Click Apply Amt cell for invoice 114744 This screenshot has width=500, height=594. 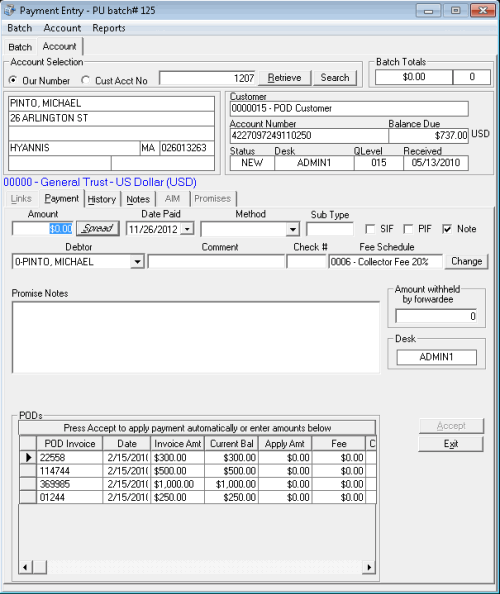[x=285, y=471]
